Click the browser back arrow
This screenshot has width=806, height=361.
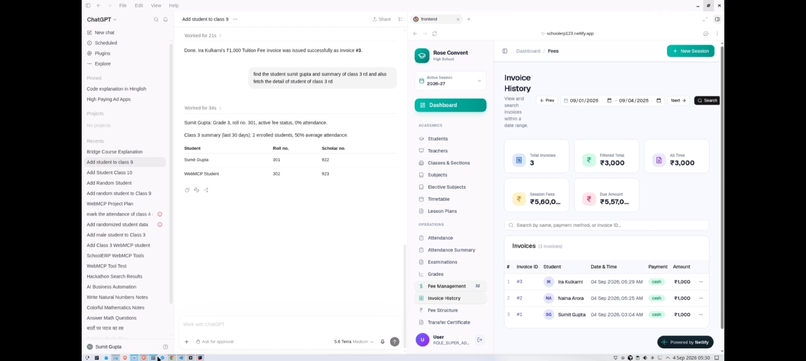pos(415,33)
